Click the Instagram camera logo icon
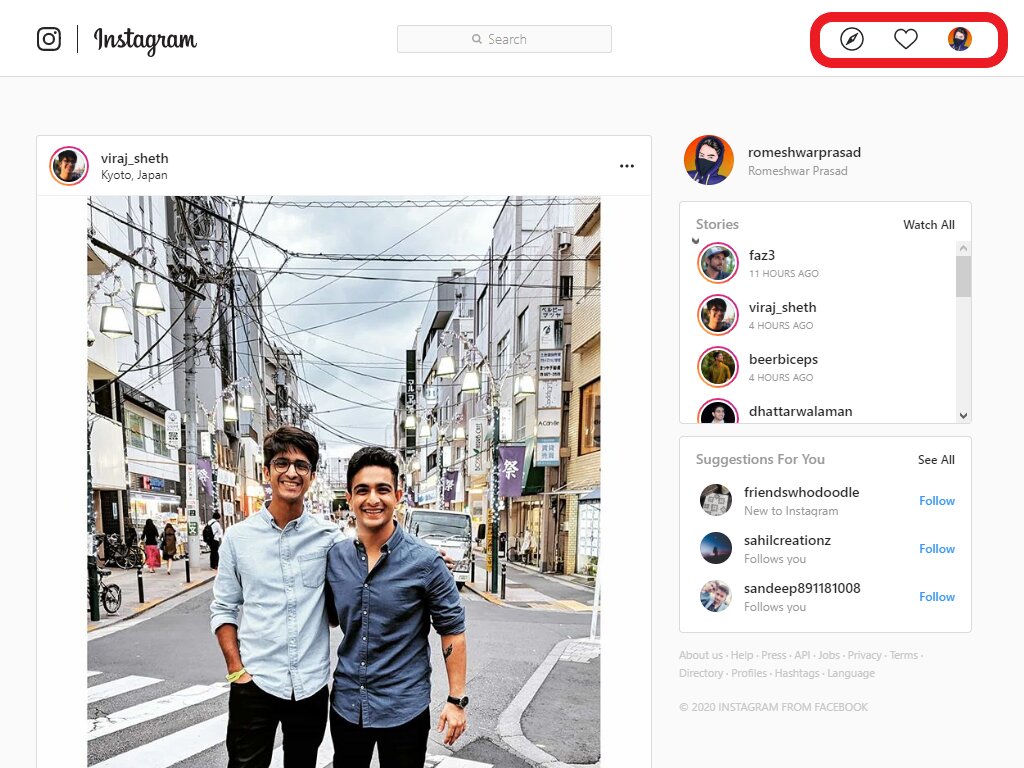1024x768 pixels. point(49,39)
